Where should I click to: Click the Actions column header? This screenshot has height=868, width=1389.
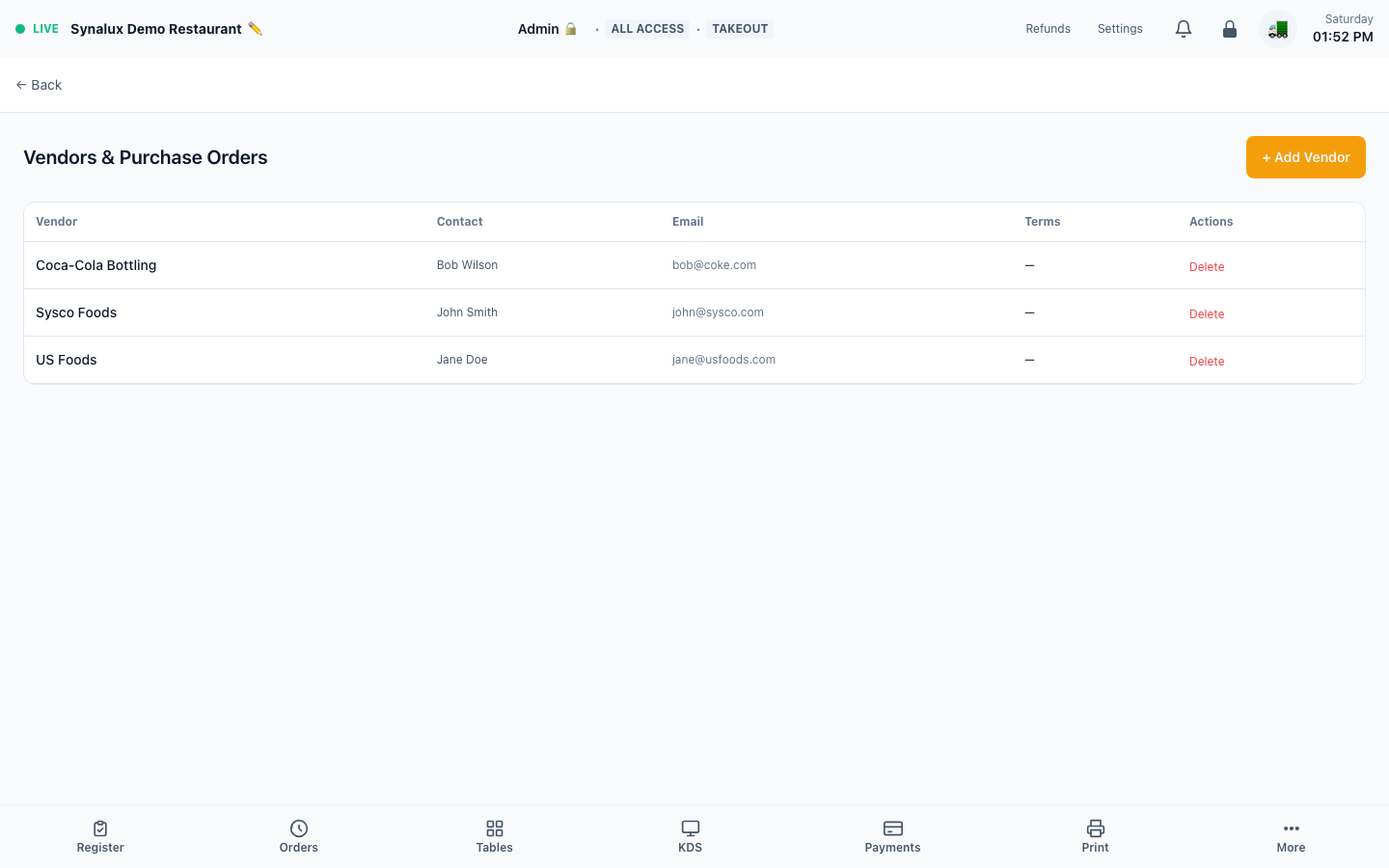pos(1212,222)
